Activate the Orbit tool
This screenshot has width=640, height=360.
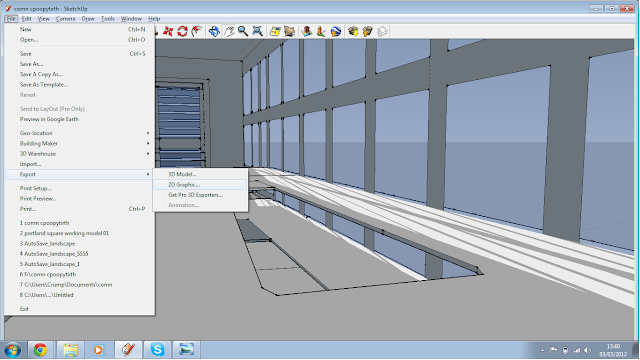coord(214,31)
